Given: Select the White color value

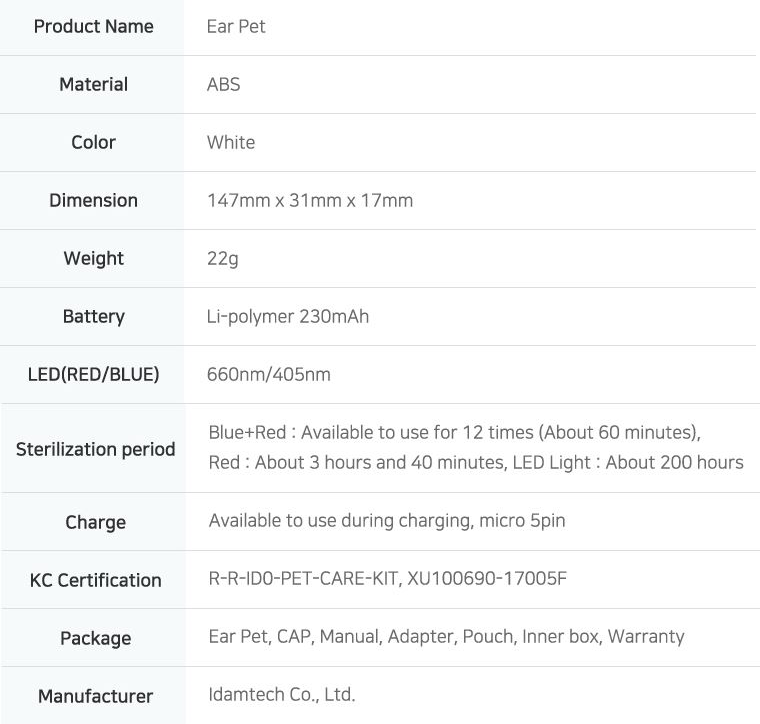Looking at the screenshot, I should tap(231, 142).
